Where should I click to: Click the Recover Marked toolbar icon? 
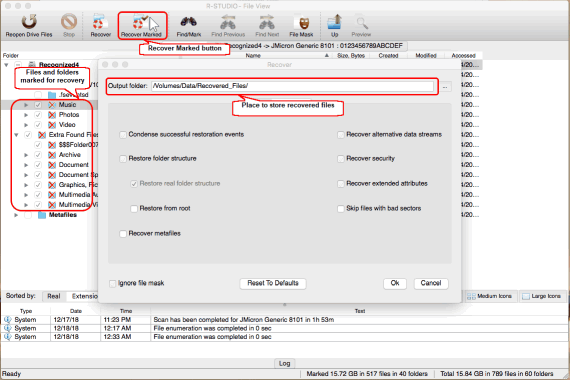click(x=139, y=22)
